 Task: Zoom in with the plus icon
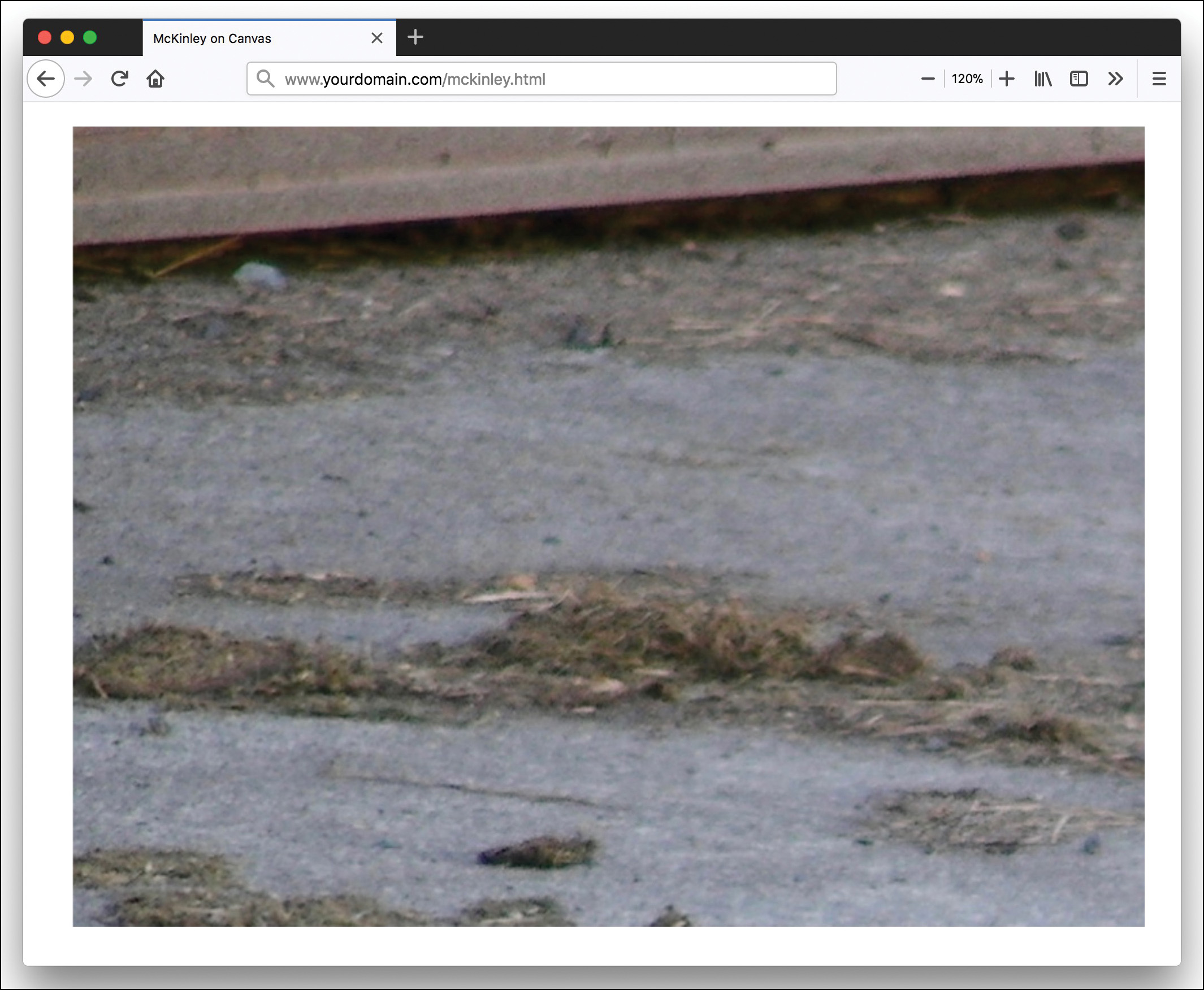point(1007,78)
